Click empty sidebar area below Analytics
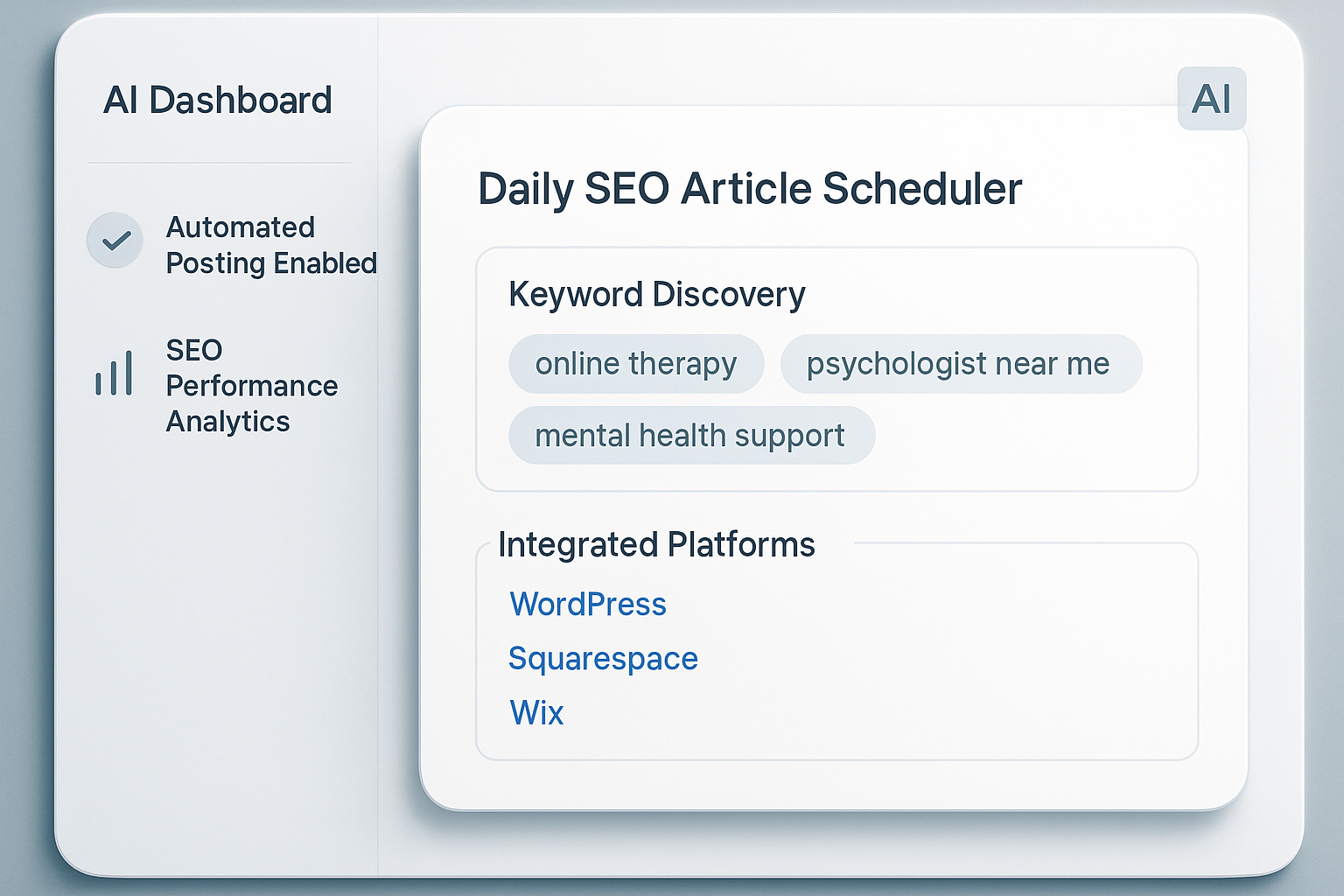1344x896 pixels. tap(217, 647)
